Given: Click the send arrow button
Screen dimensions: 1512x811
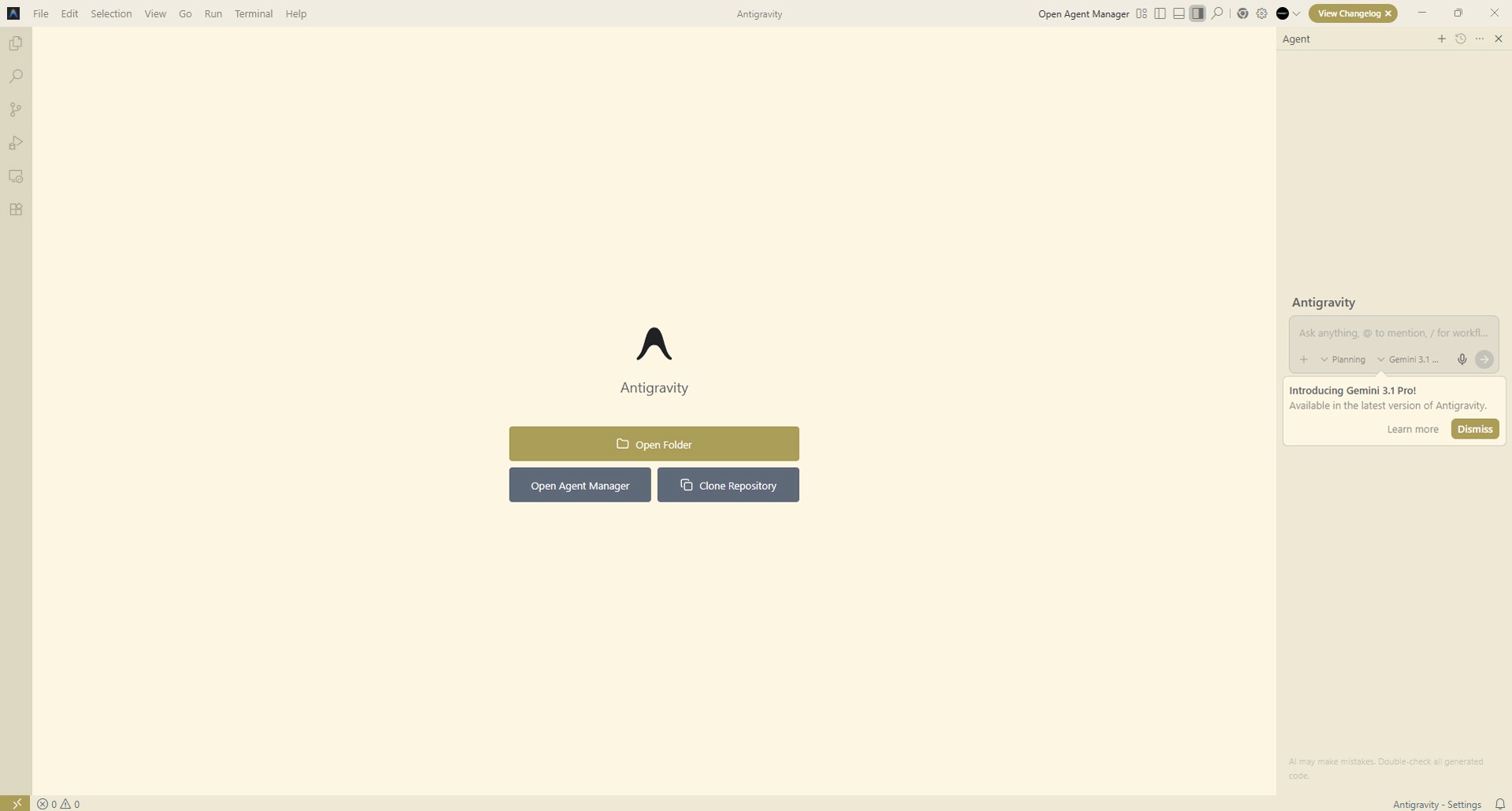Looking at the screenshot, I should coord(1484,360).
